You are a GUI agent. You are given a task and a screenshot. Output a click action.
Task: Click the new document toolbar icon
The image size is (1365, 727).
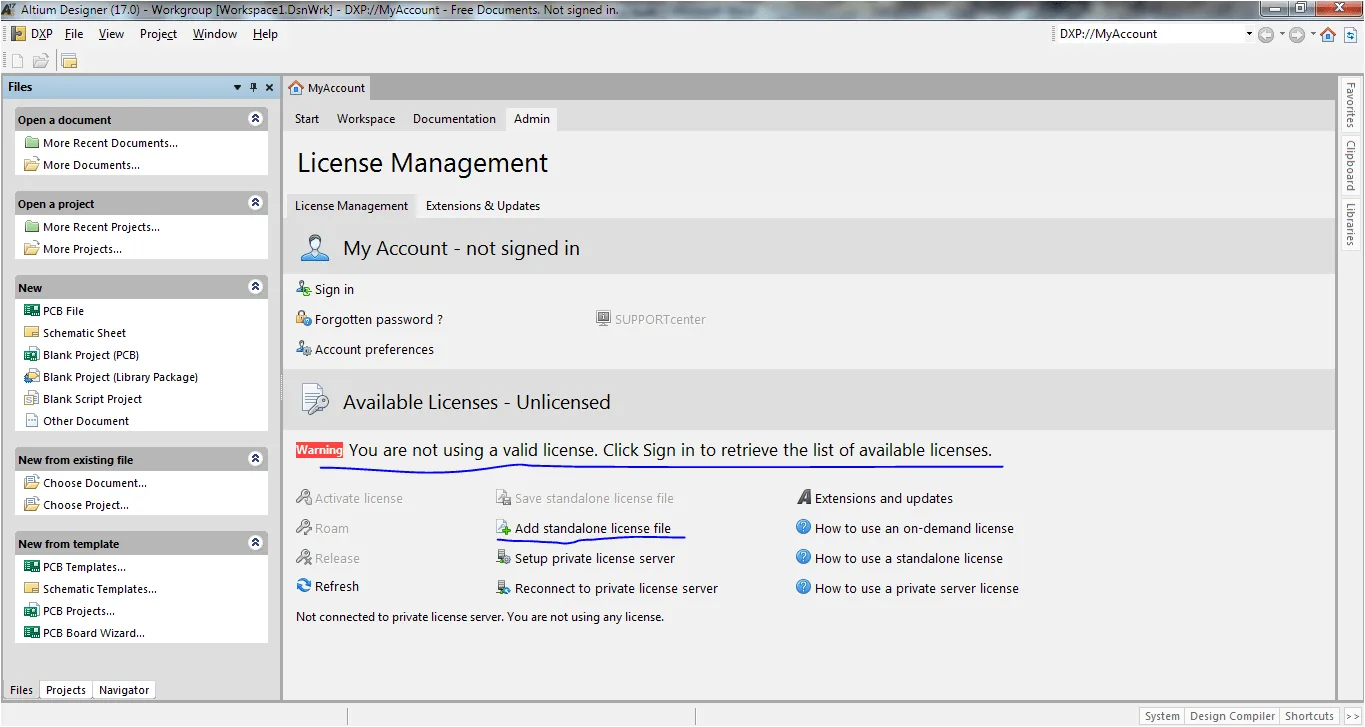tap(16, 61)
